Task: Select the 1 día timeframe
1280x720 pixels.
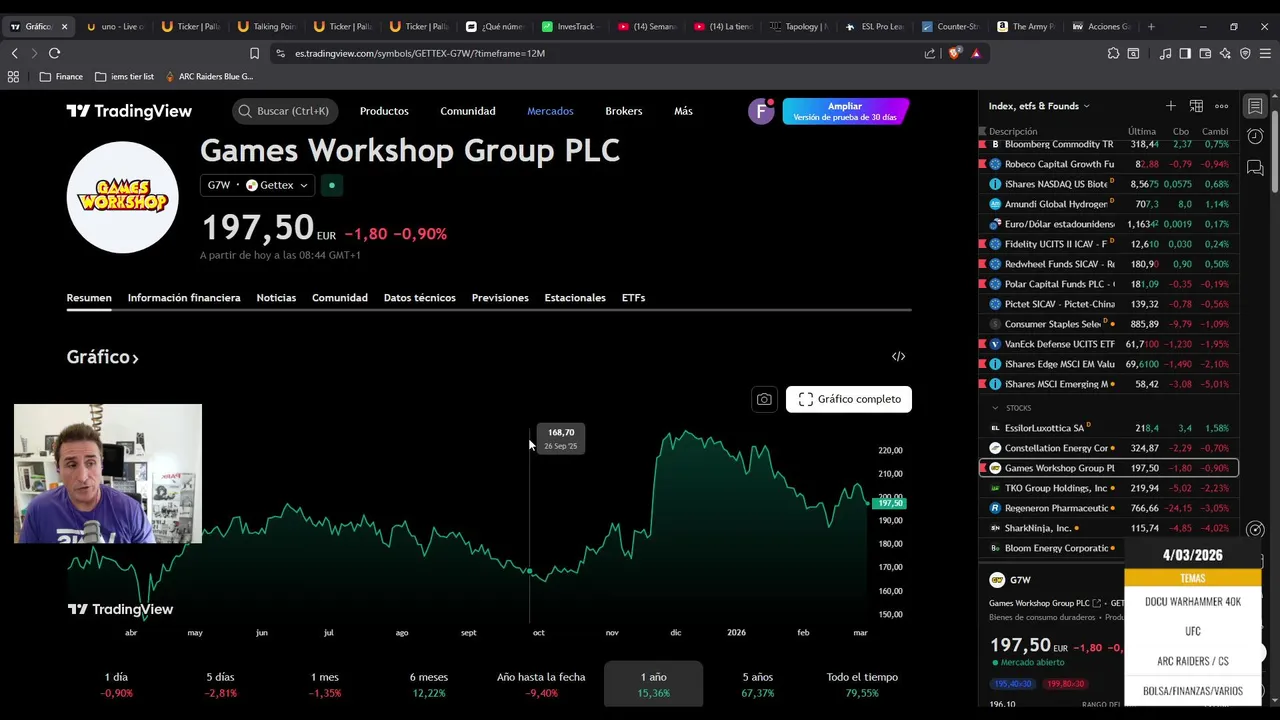Action: click(117, 684)
